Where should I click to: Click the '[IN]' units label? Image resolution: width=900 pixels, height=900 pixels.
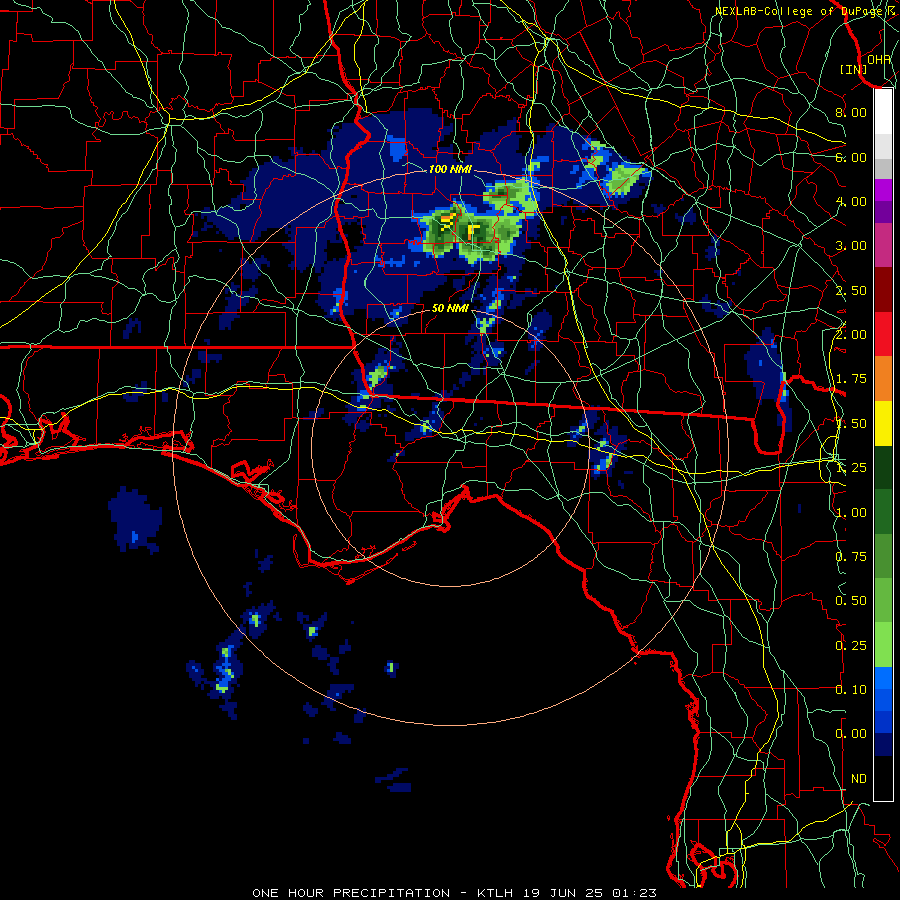(854, 69)
